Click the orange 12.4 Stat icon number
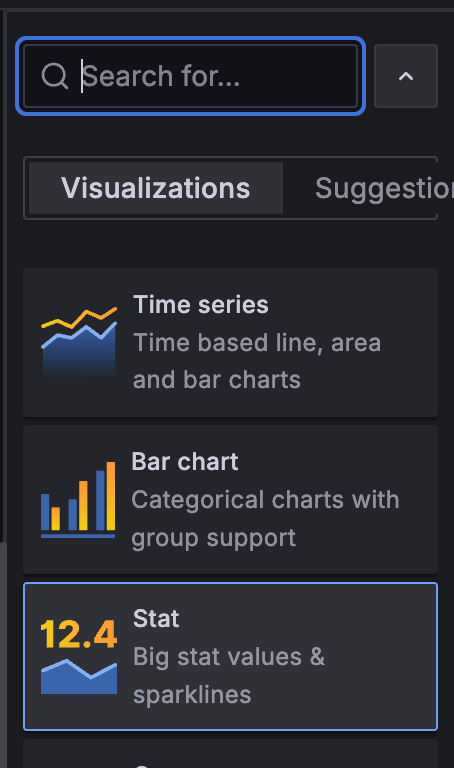Screen dimensions: 454x768 click(x=78, y=634)
